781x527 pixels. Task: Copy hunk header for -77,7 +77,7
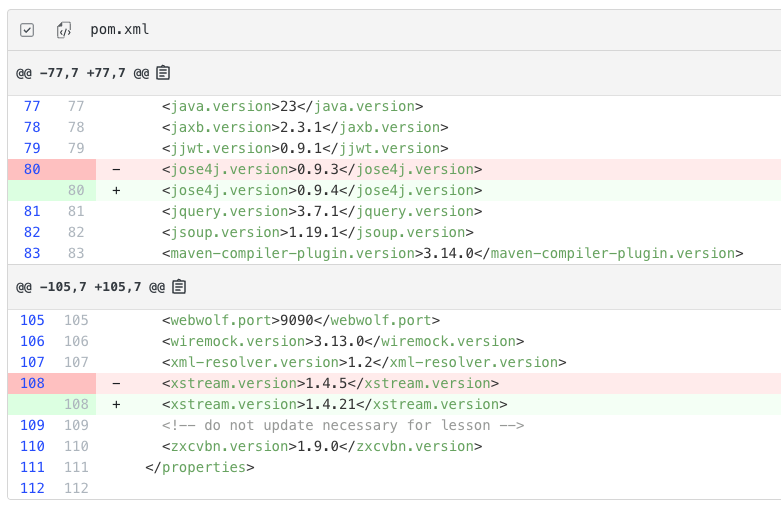(x=163, y=73)
